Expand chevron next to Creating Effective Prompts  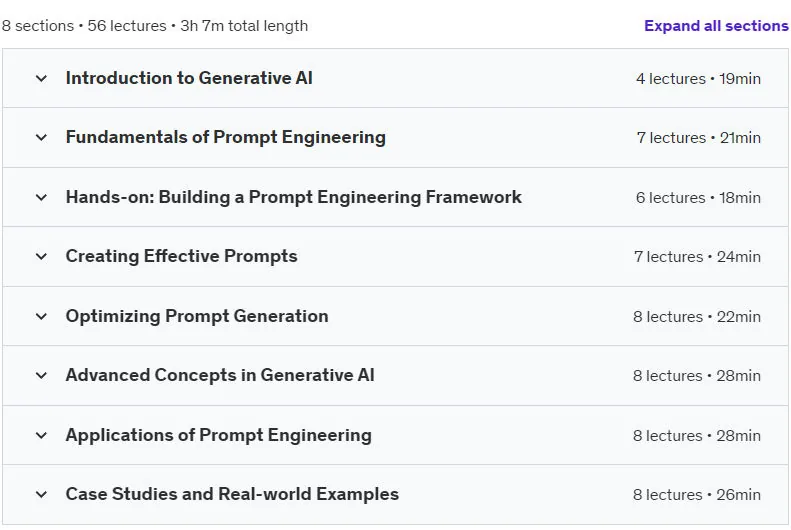tap(41, 256)
